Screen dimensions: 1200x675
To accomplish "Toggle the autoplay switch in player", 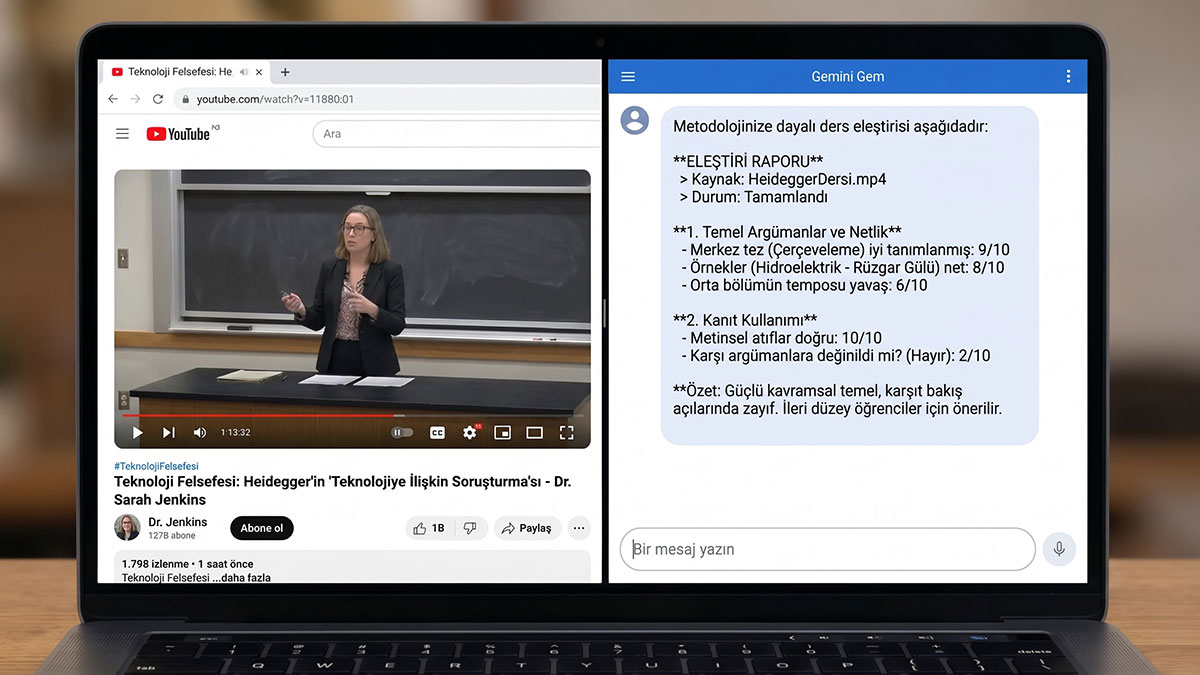I will point(401,433).
